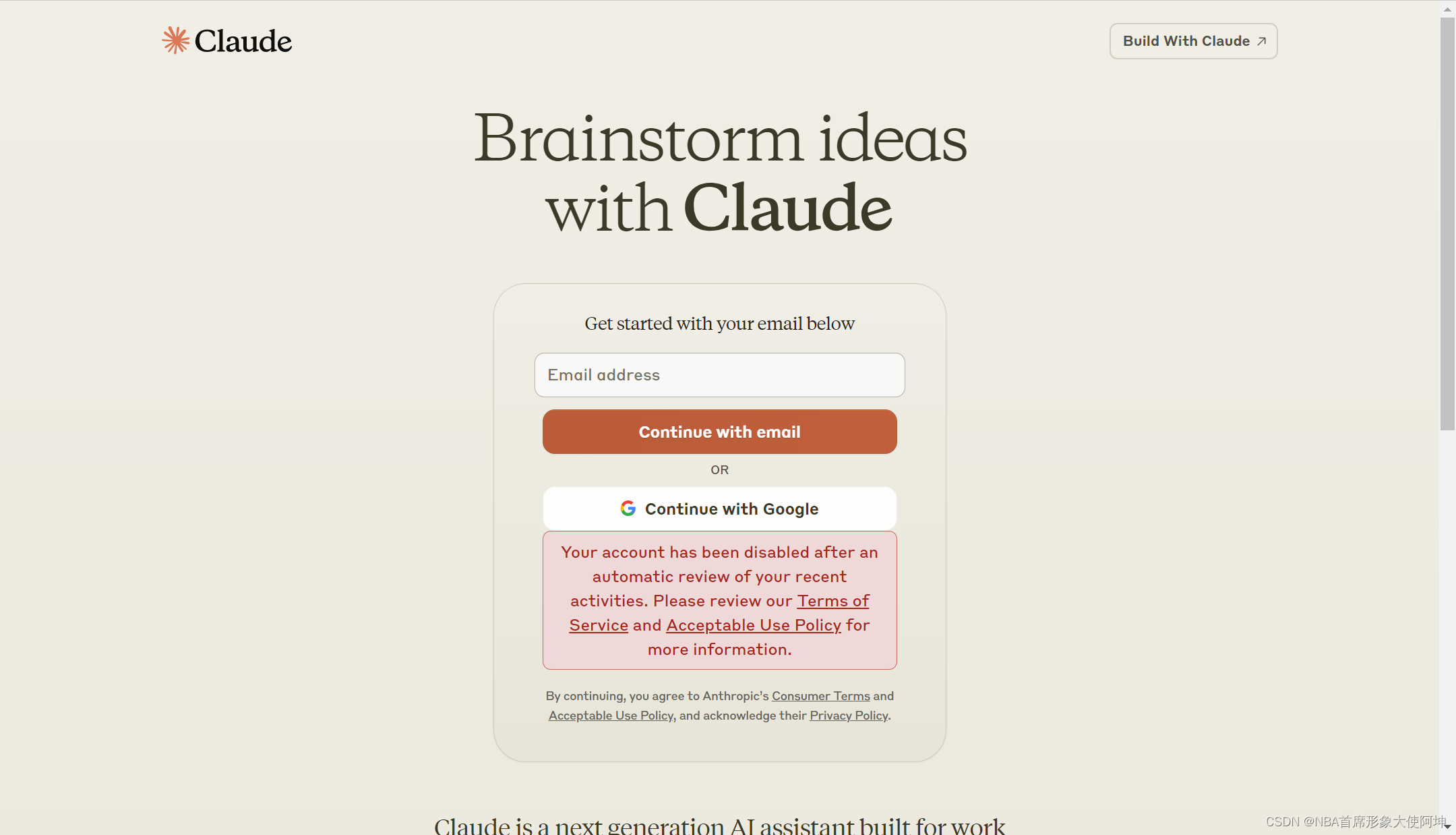Image resolution: width=1456 pixels, height=835 pixels.
Task: Click the 'OR' divider text between options
Action: pos(719,469)
